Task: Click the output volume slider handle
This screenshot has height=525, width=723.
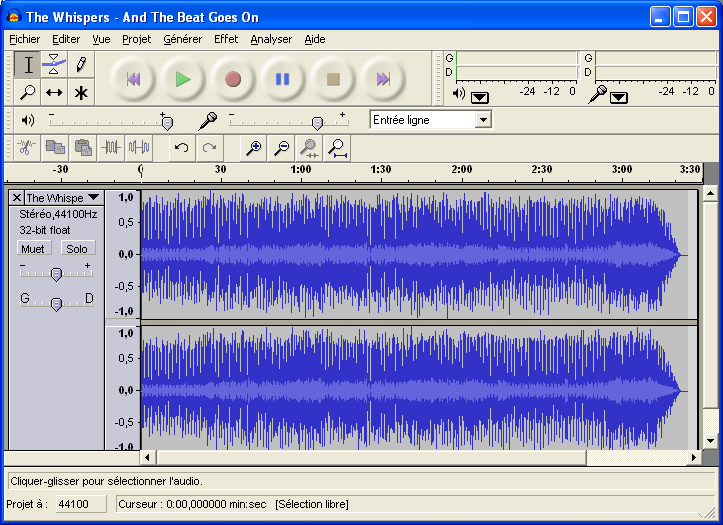Action: click(x=167, y=123)
